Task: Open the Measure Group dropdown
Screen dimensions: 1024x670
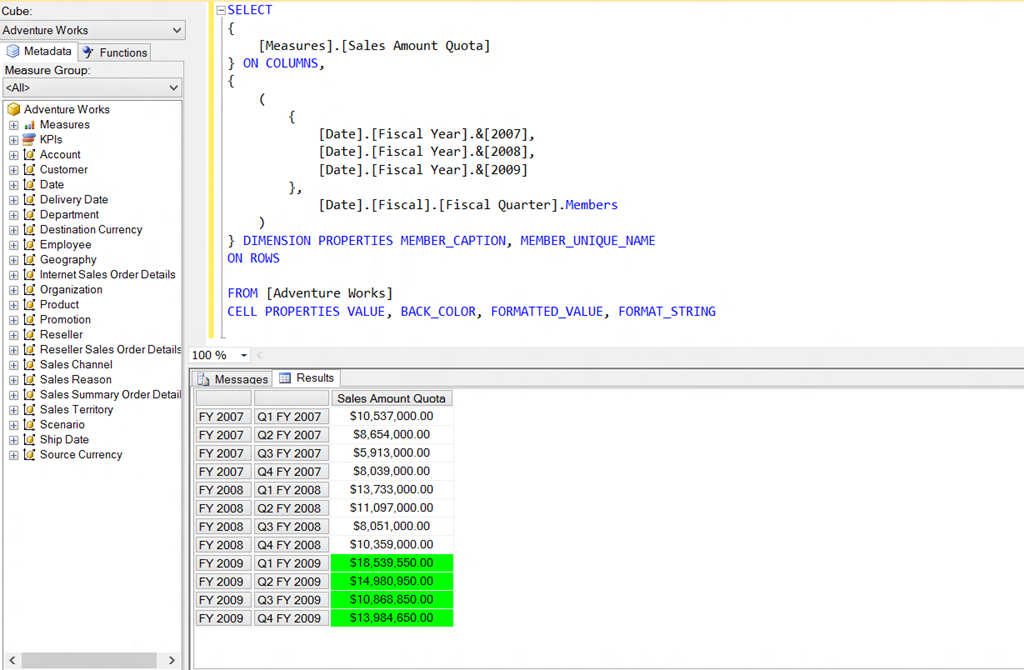Action: click(x=92, y=88)
